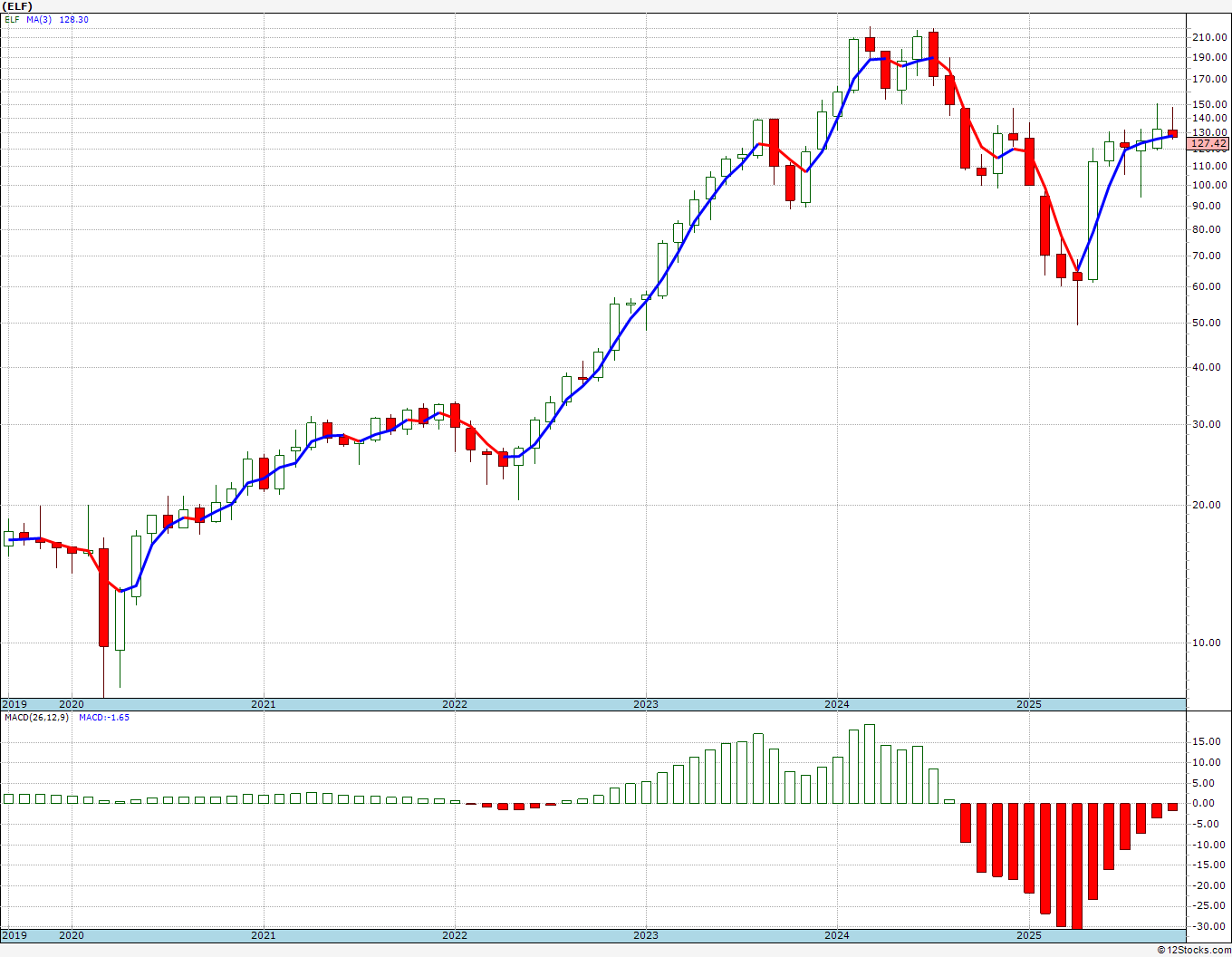Click the -15.00 MACD axis label
The image size is (1232, 957).
click(x=1209, y=865)
